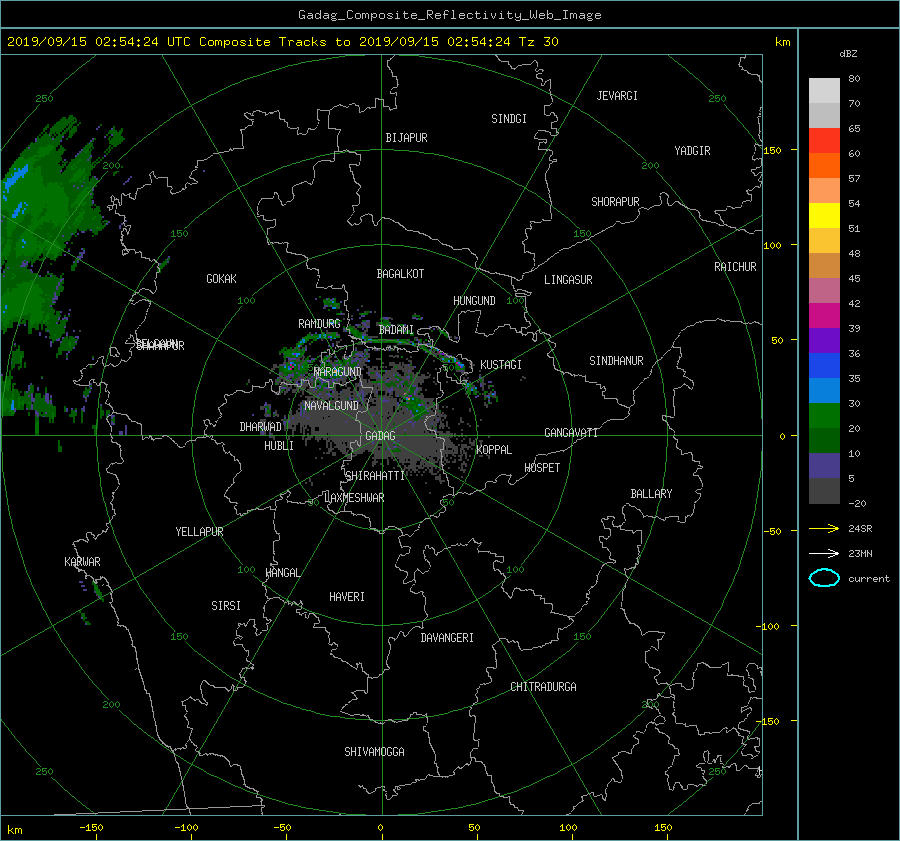Click the LAXMESHWAR city label
The image size is (900, 841).
tap(354, 498)
